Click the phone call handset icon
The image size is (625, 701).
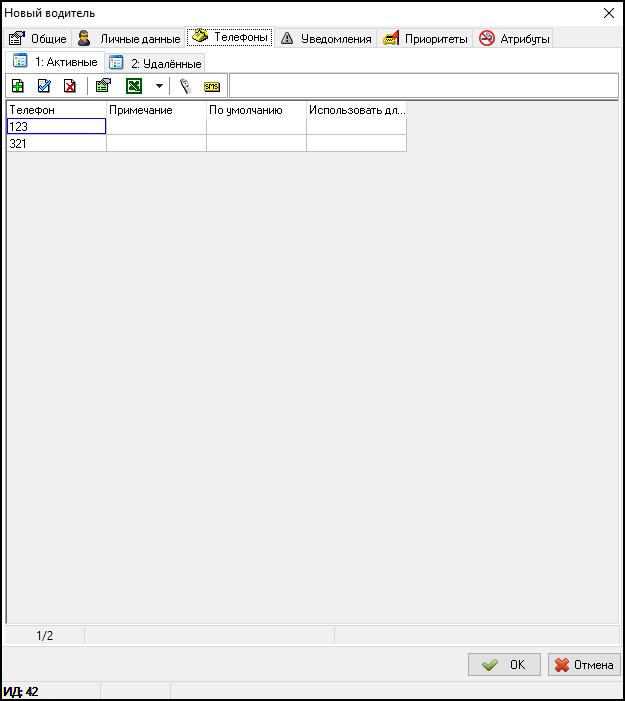[x=185, y=86]
